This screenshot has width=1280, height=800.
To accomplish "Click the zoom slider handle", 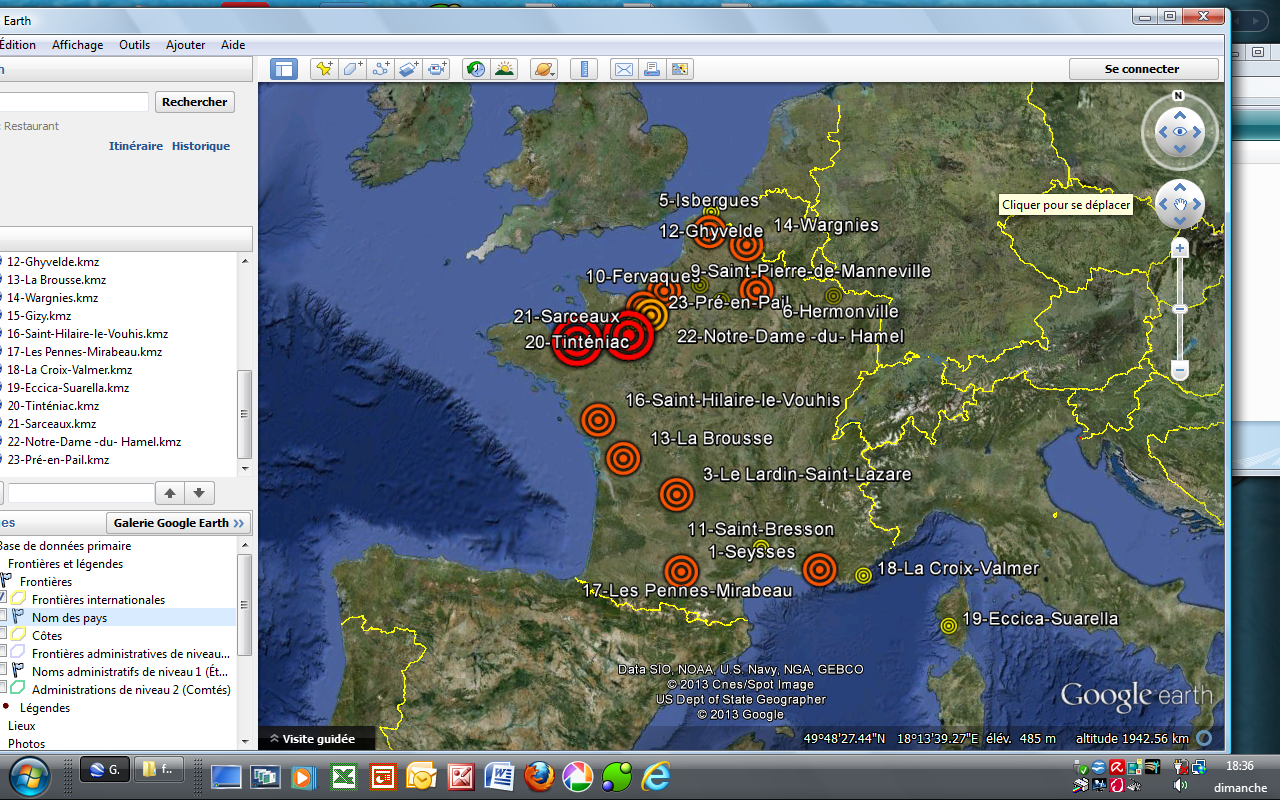I will coord(1180,309).
